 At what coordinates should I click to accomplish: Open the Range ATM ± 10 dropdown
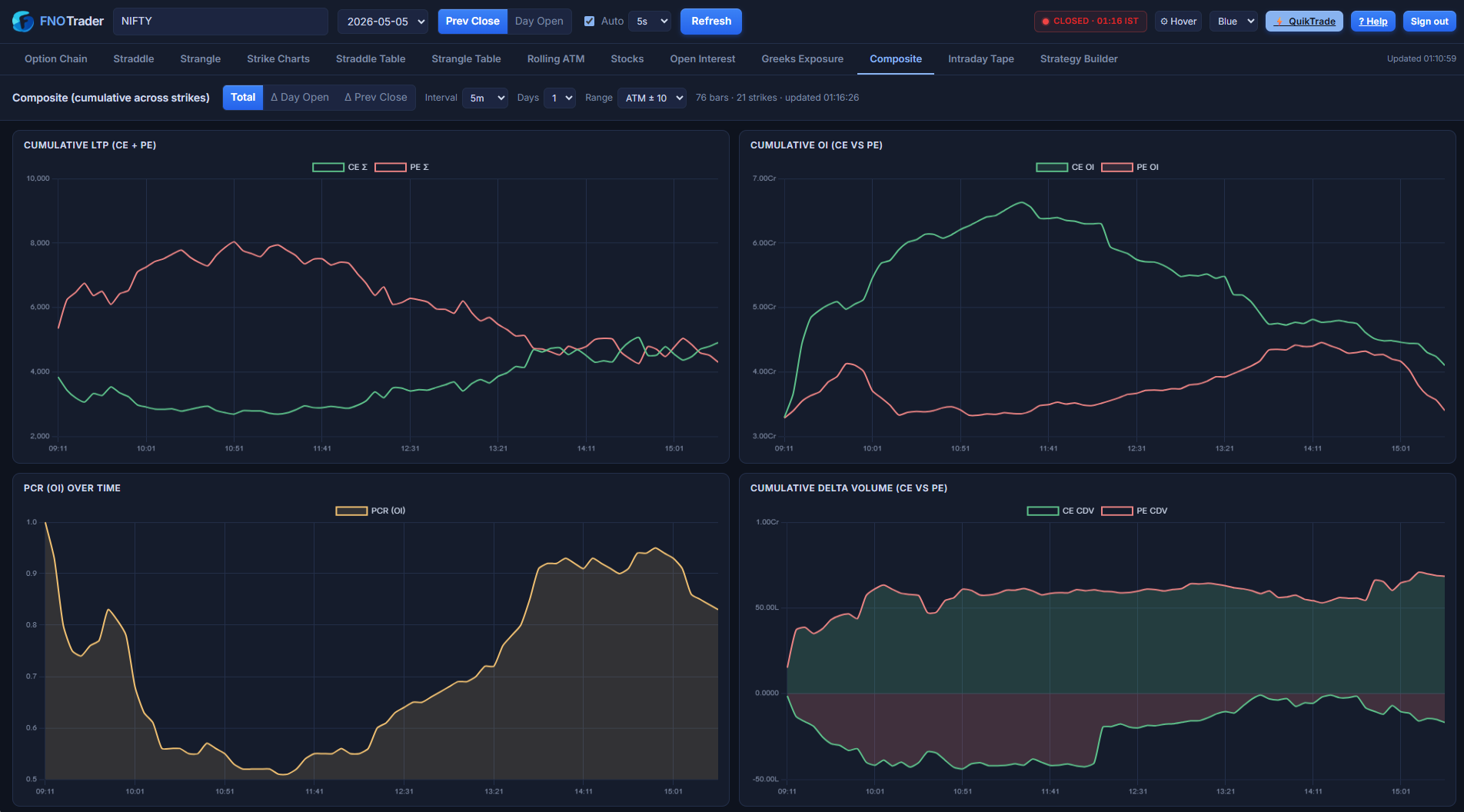pyautogui.click(x=652, y=98)
